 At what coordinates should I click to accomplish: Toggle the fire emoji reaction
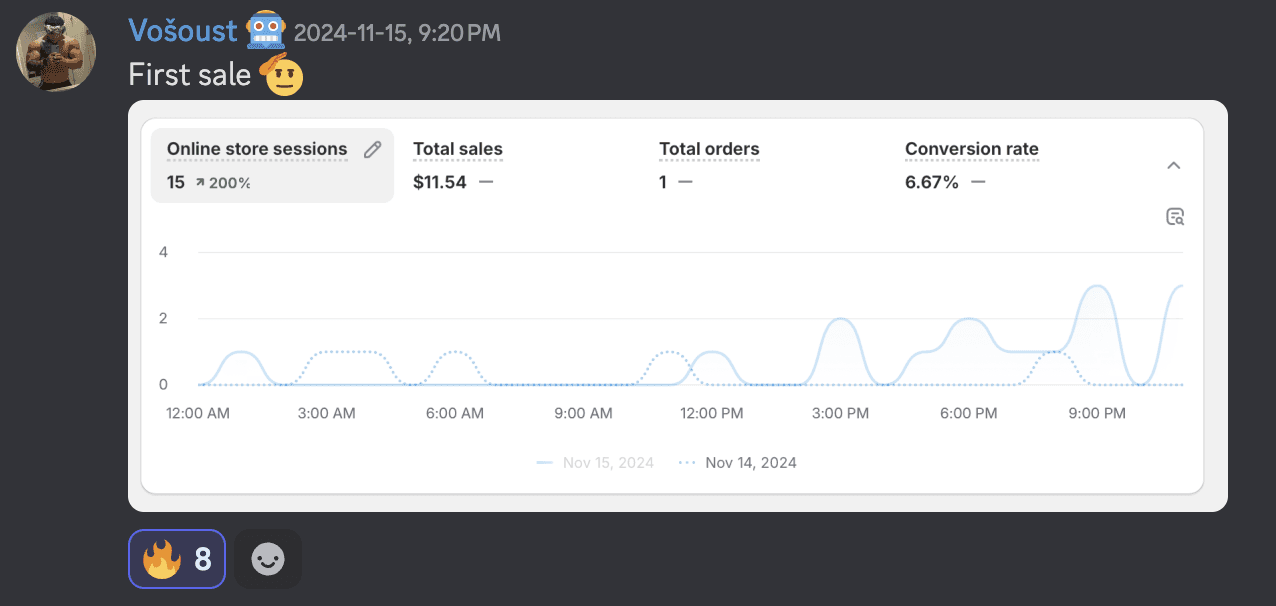pyautogui.click(x=177, y=559)
